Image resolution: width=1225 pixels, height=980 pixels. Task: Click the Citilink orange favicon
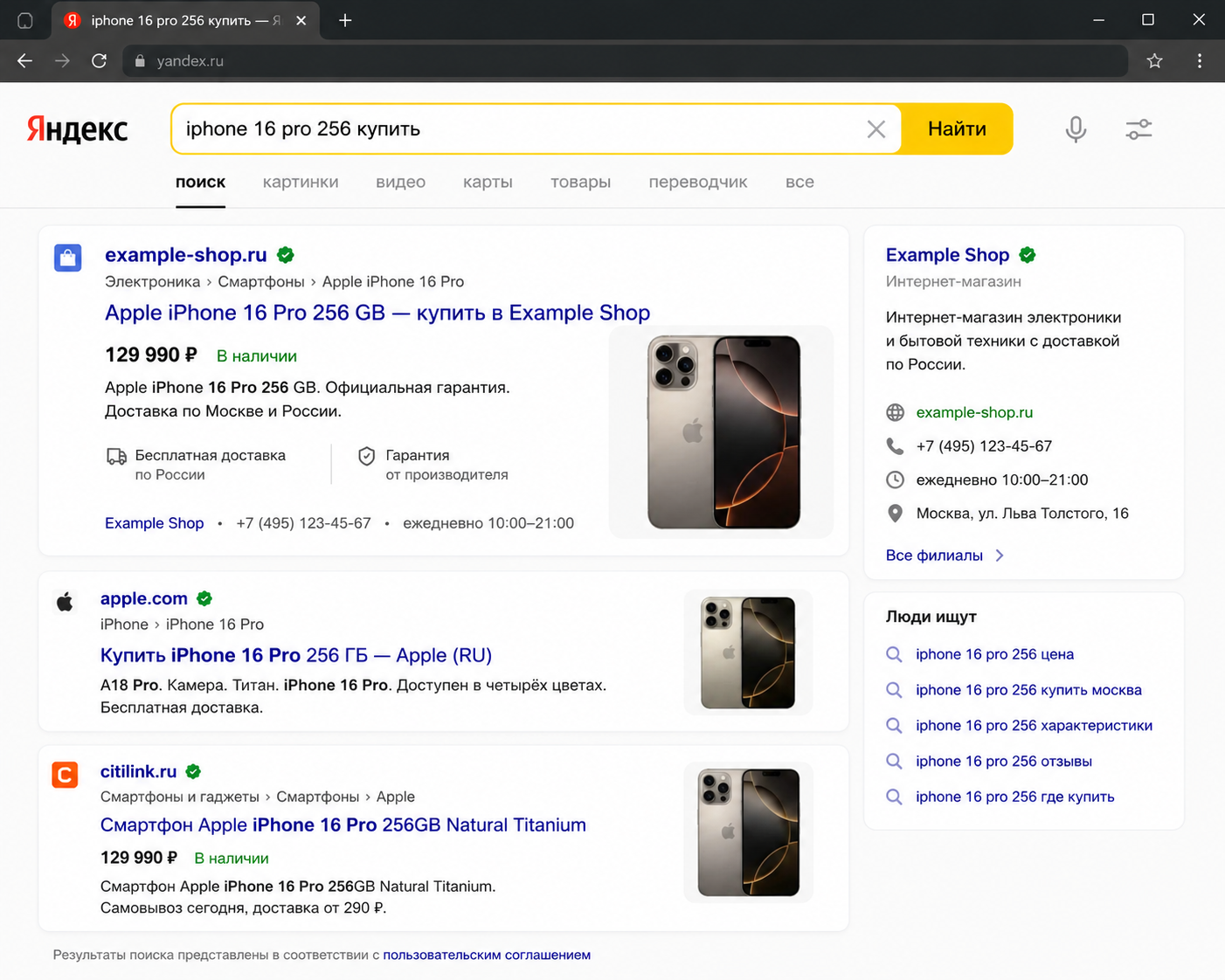pyautogui.click(x=65, y=774)
